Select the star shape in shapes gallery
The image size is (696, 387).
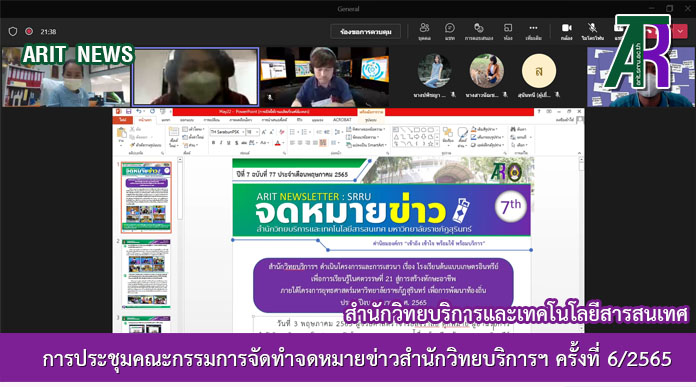[430, 144]
